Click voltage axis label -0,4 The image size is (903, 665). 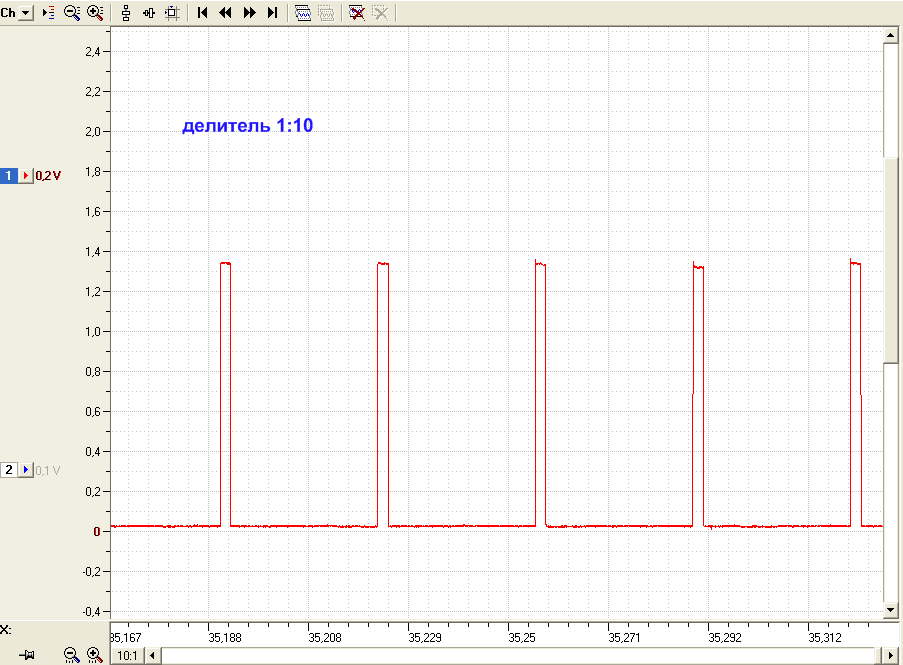tap(91, 611)
